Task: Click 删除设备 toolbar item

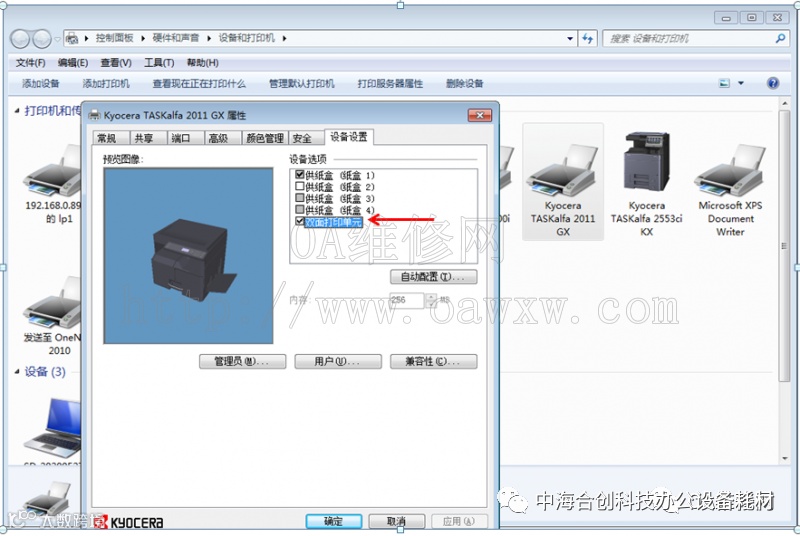Action: tap(464, 84)
